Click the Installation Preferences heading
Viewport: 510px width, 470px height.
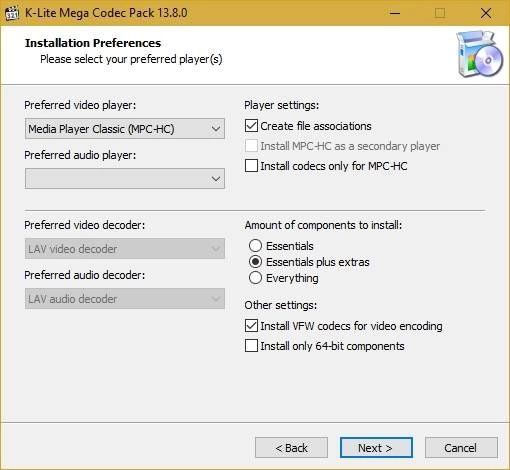93,43
